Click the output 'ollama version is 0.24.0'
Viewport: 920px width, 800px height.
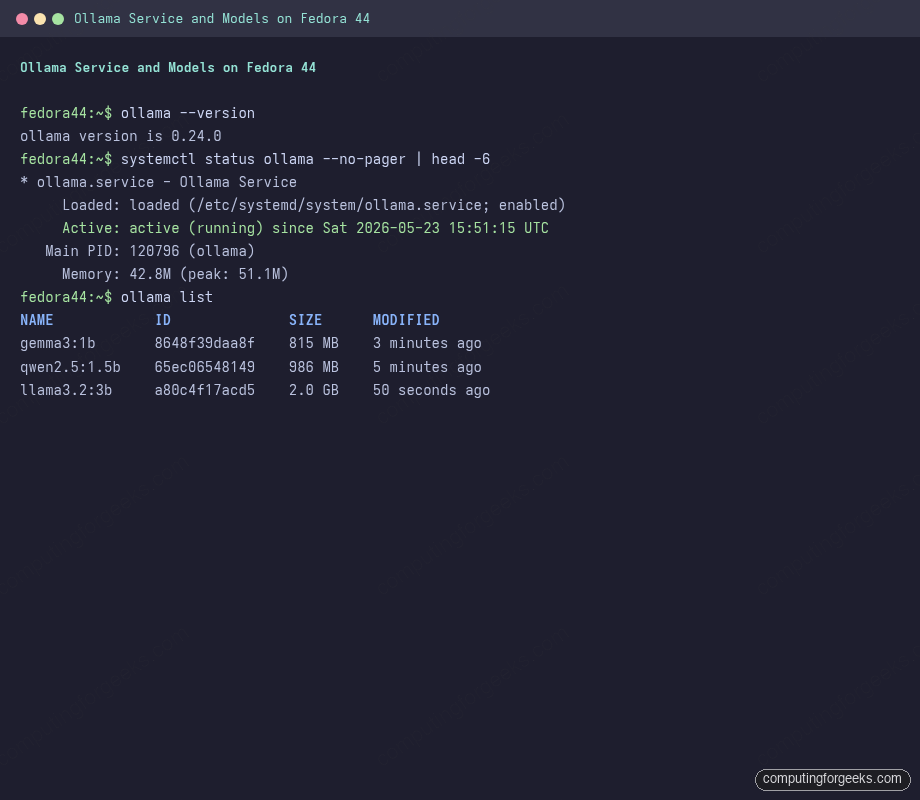[121, 136]
